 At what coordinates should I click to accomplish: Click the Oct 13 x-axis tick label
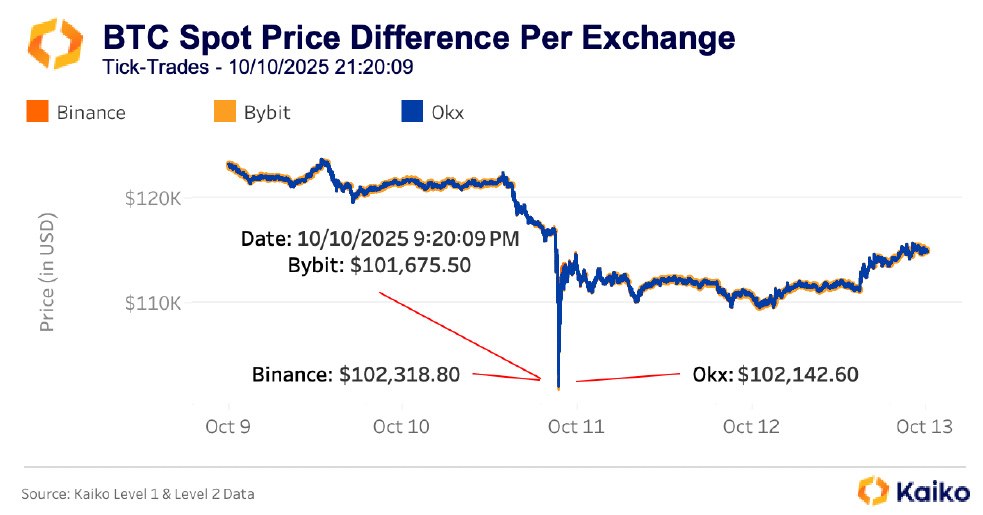[x=924, y=427]
